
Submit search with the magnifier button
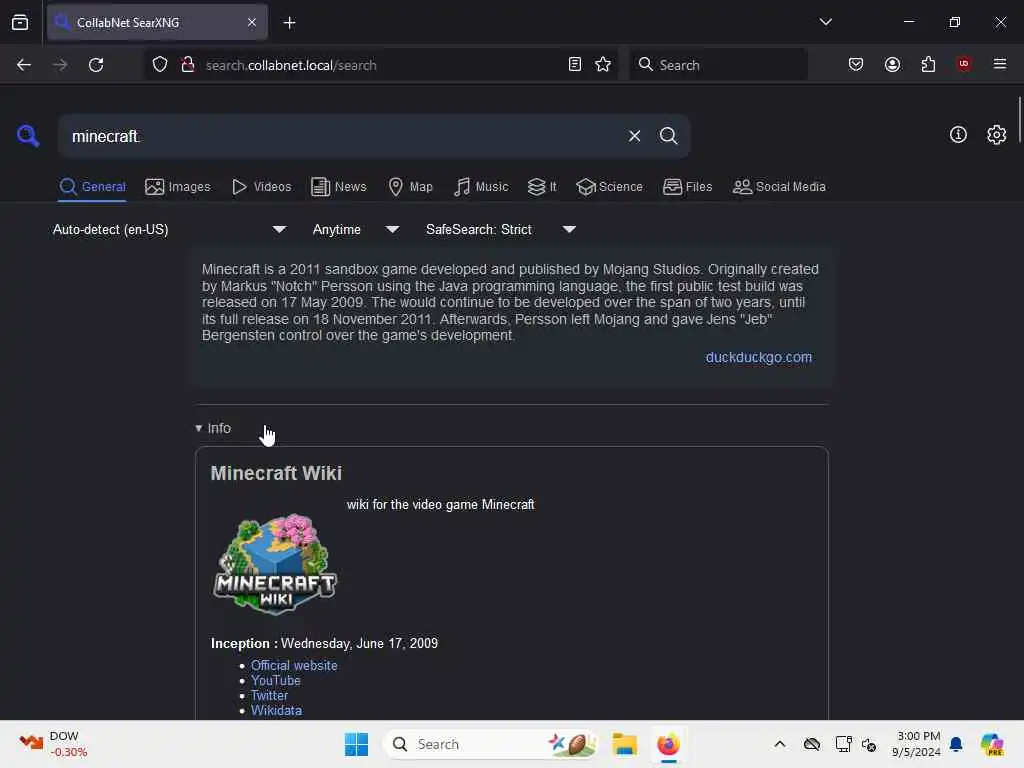[668, 136]
